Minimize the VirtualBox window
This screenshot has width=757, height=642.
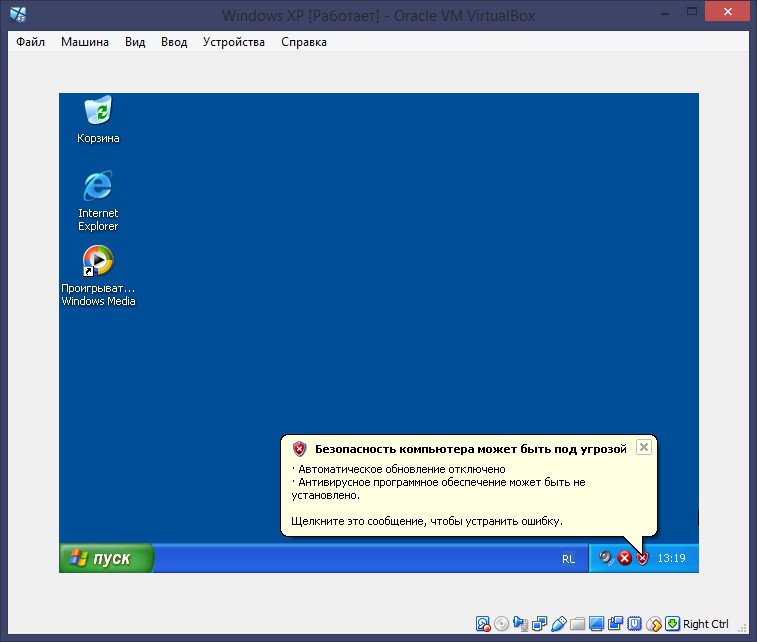pos(665,12)
